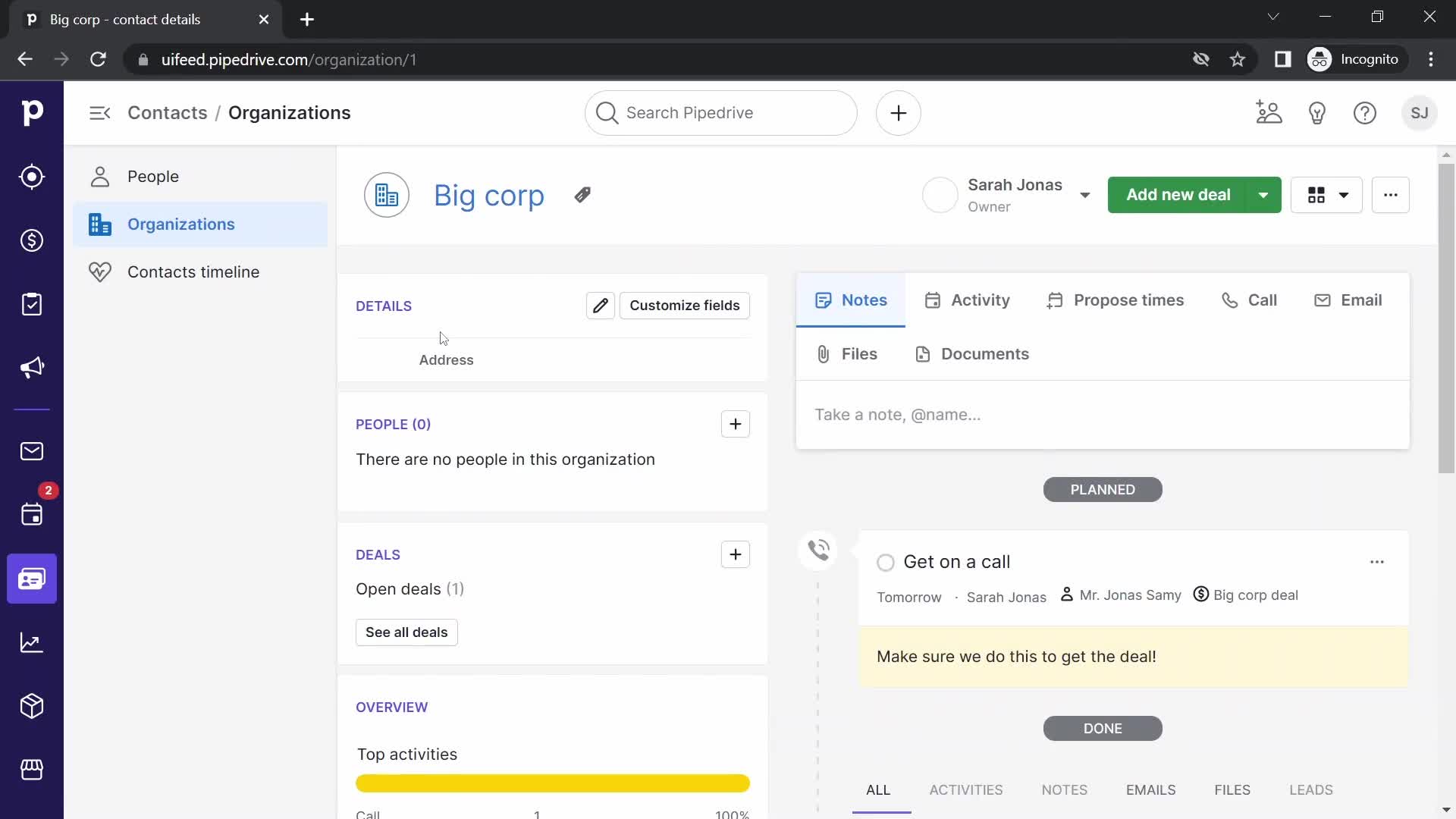Click the top activities progress bar
This screenshot has height=819, width=1456.
[553, 784]
